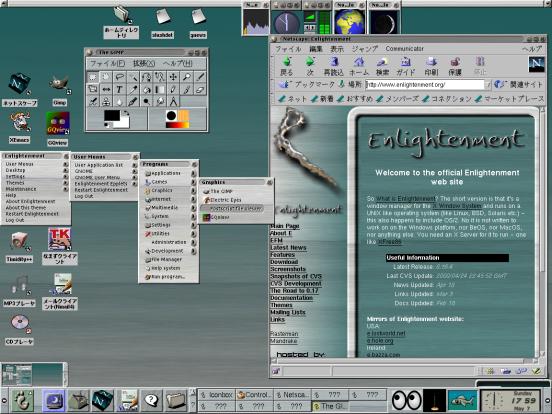This screenshot has width=552, height=414.
Task: Select the Airbrush tool in GIMP toolbox
Action: [93, 101]
